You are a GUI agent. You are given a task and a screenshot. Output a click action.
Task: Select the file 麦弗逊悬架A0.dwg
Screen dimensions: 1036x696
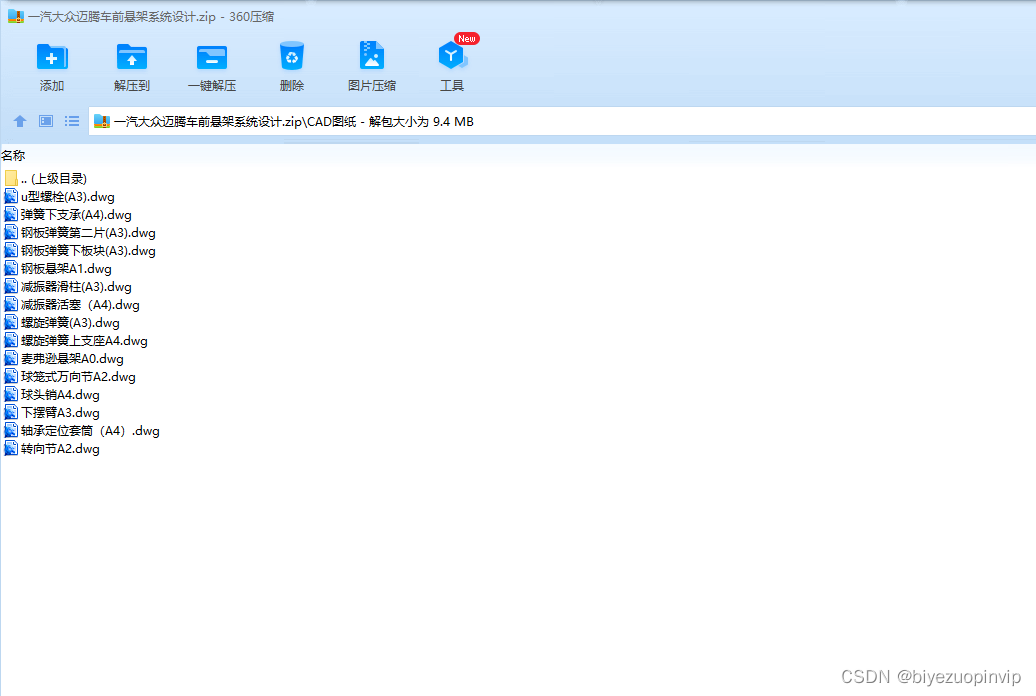point(72,359)
